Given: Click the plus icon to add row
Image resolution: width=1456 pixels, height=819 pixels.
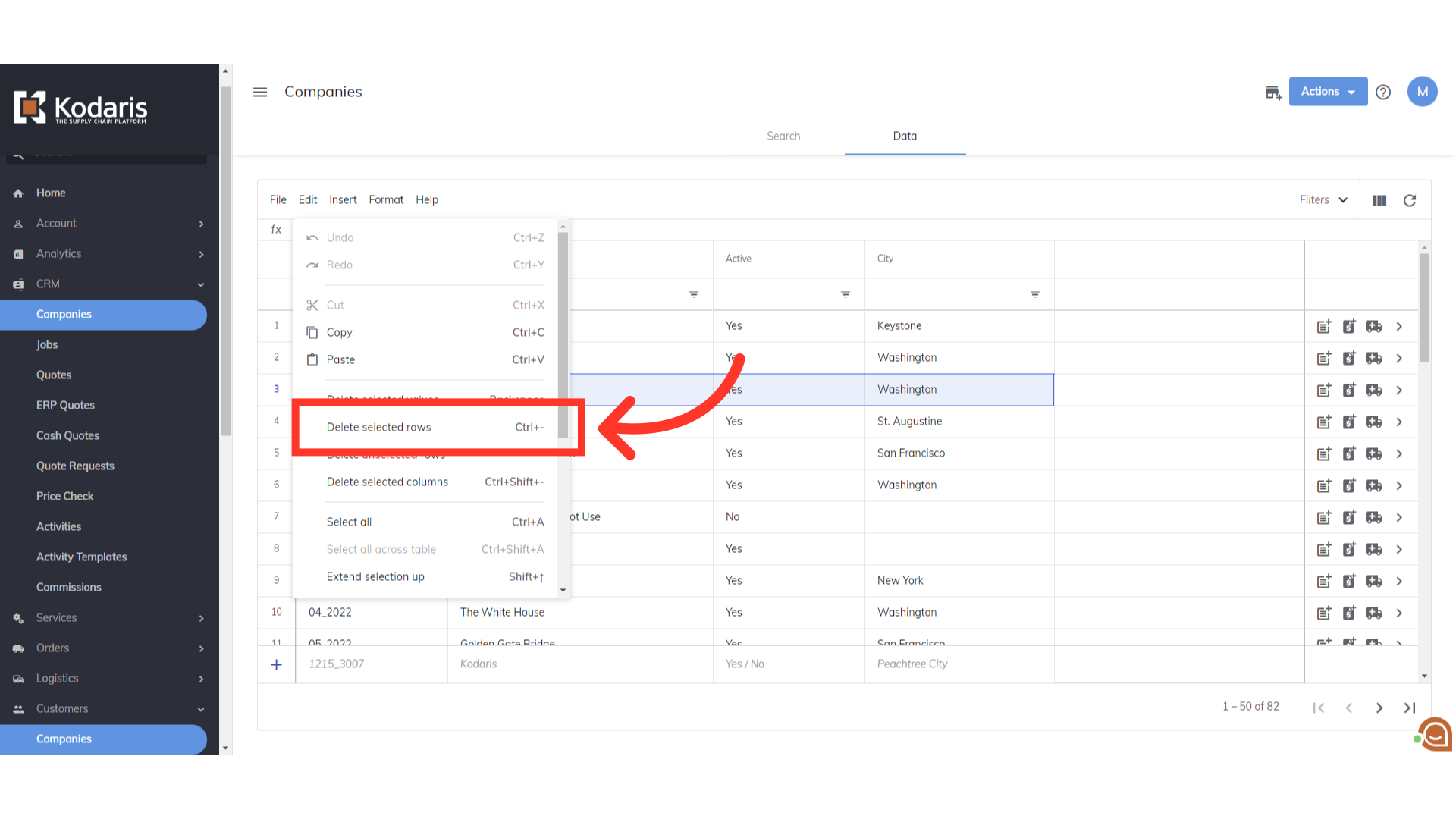Looking at the screenshot, I should click(x=277, y=664).
